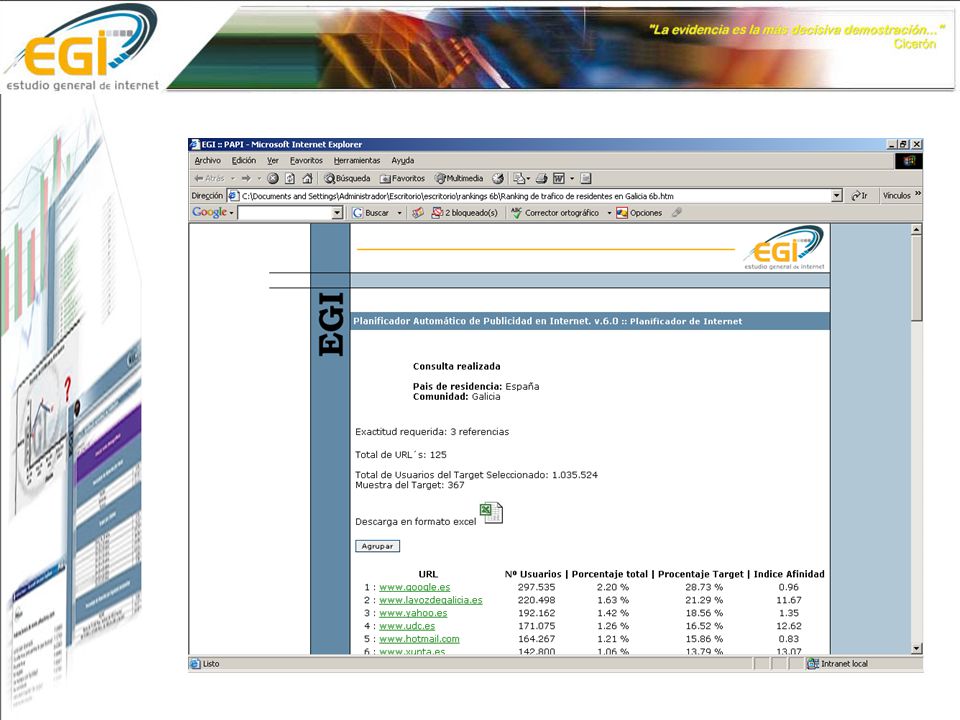The width and height of the screenshot is (960, 720).
Task: Open the Edición menu
Action: (x=244, y=160)
